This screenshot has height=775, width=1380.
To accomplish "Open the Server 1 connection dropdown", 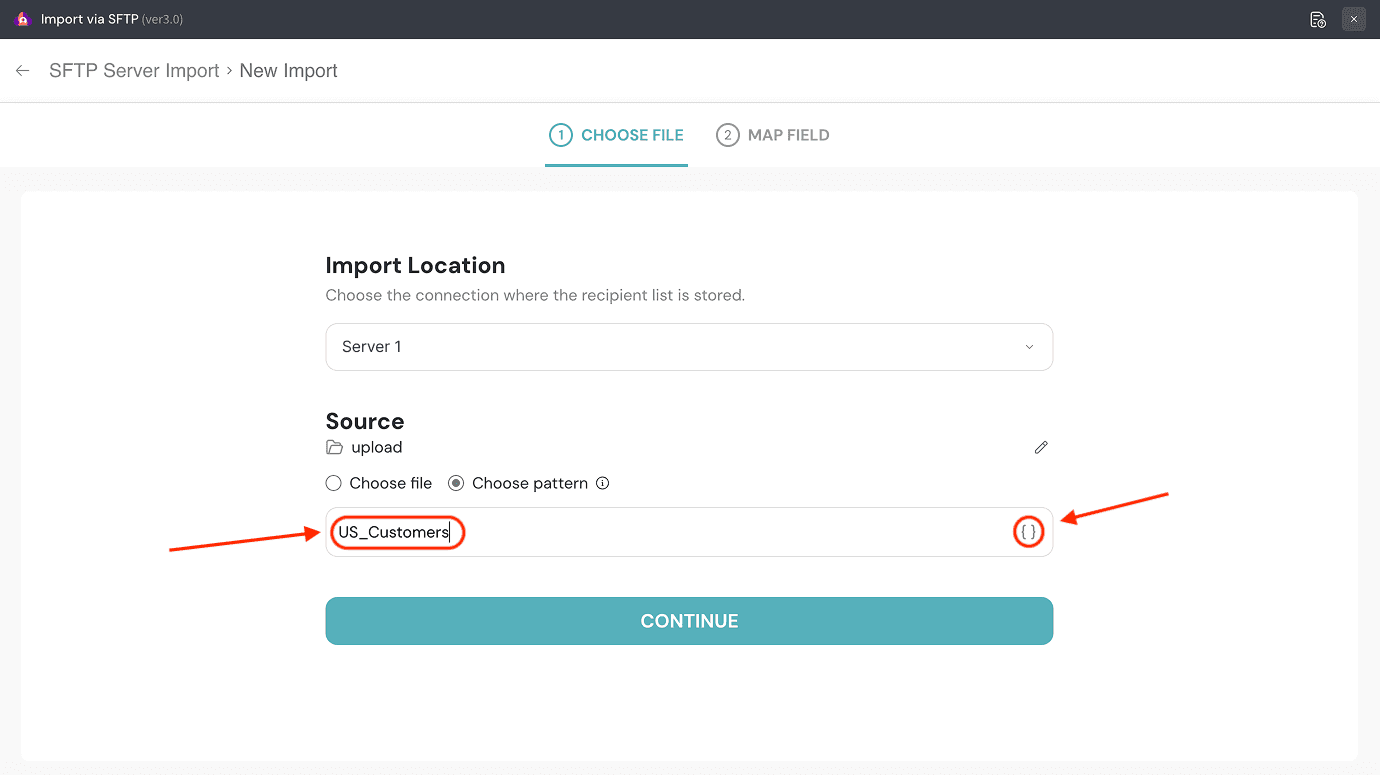I will [x=688, y=347].
